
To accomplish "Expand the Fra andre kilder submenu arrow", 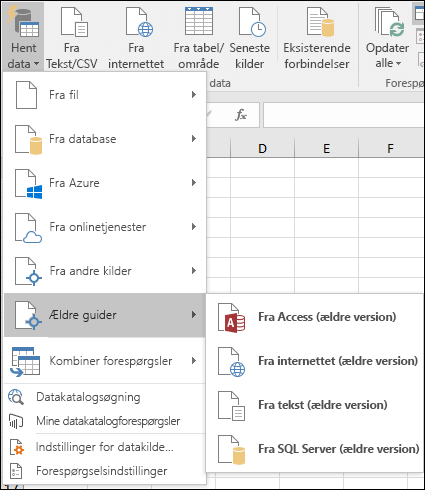I will click(194, 271).
